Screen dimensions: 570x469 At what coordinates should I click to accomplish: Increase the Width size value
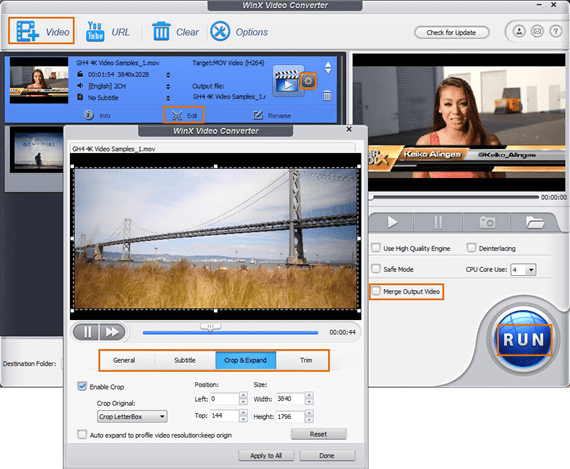309,396
